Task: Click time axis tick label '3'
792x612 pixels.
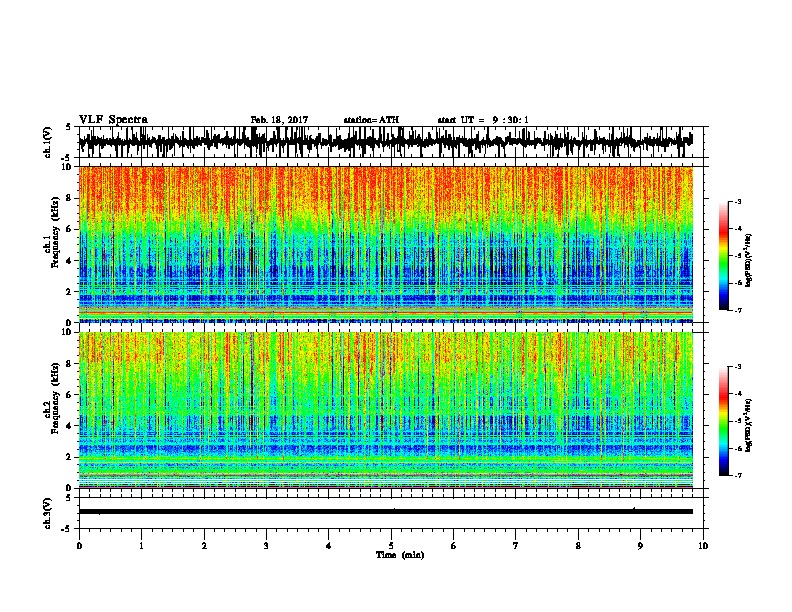Action: (x=266, y=546)
